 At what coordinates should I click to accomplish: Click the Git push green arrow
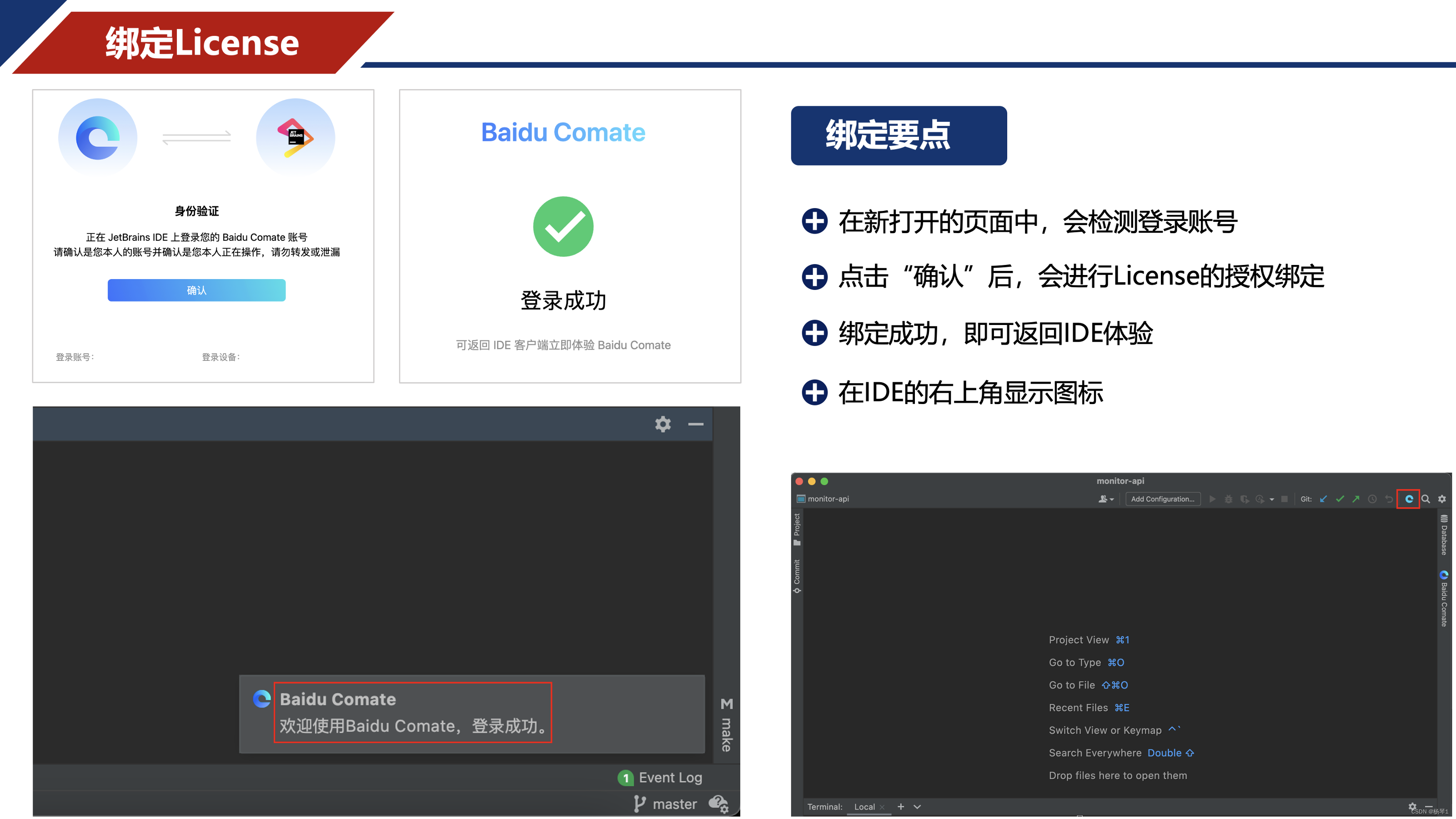(1356, 499)
